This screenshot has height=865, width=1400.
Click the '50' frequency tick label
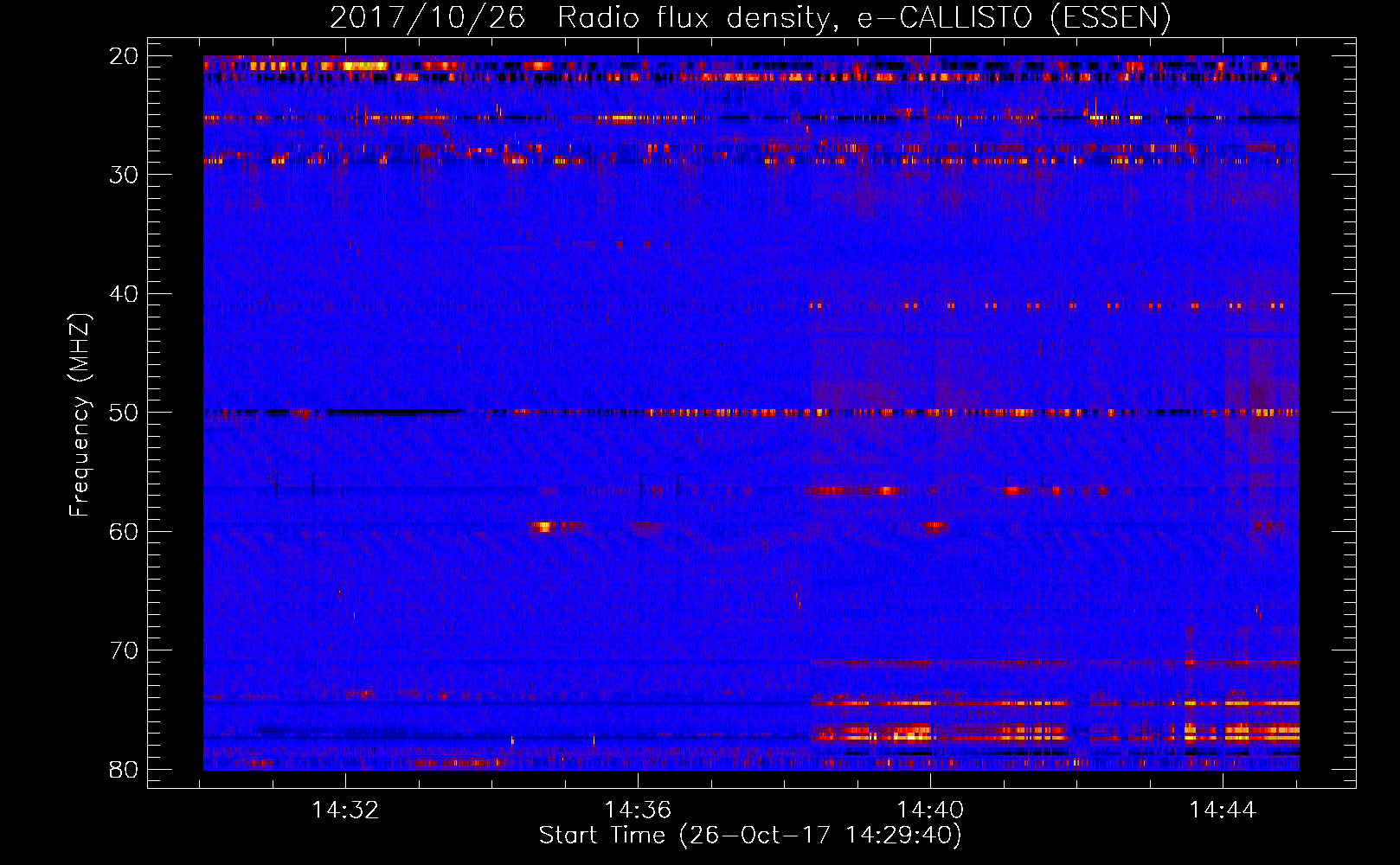click(x=124, y=413)
